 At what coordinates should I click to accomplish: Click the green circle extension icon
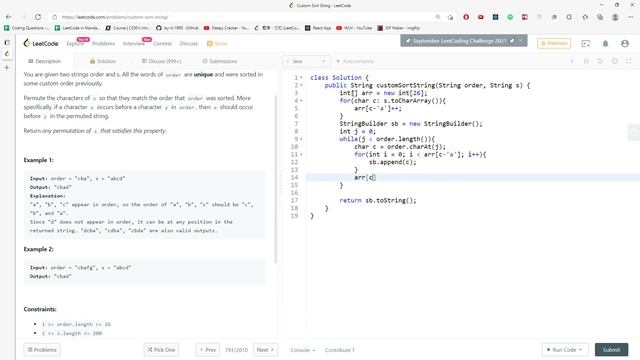point(510,17)
